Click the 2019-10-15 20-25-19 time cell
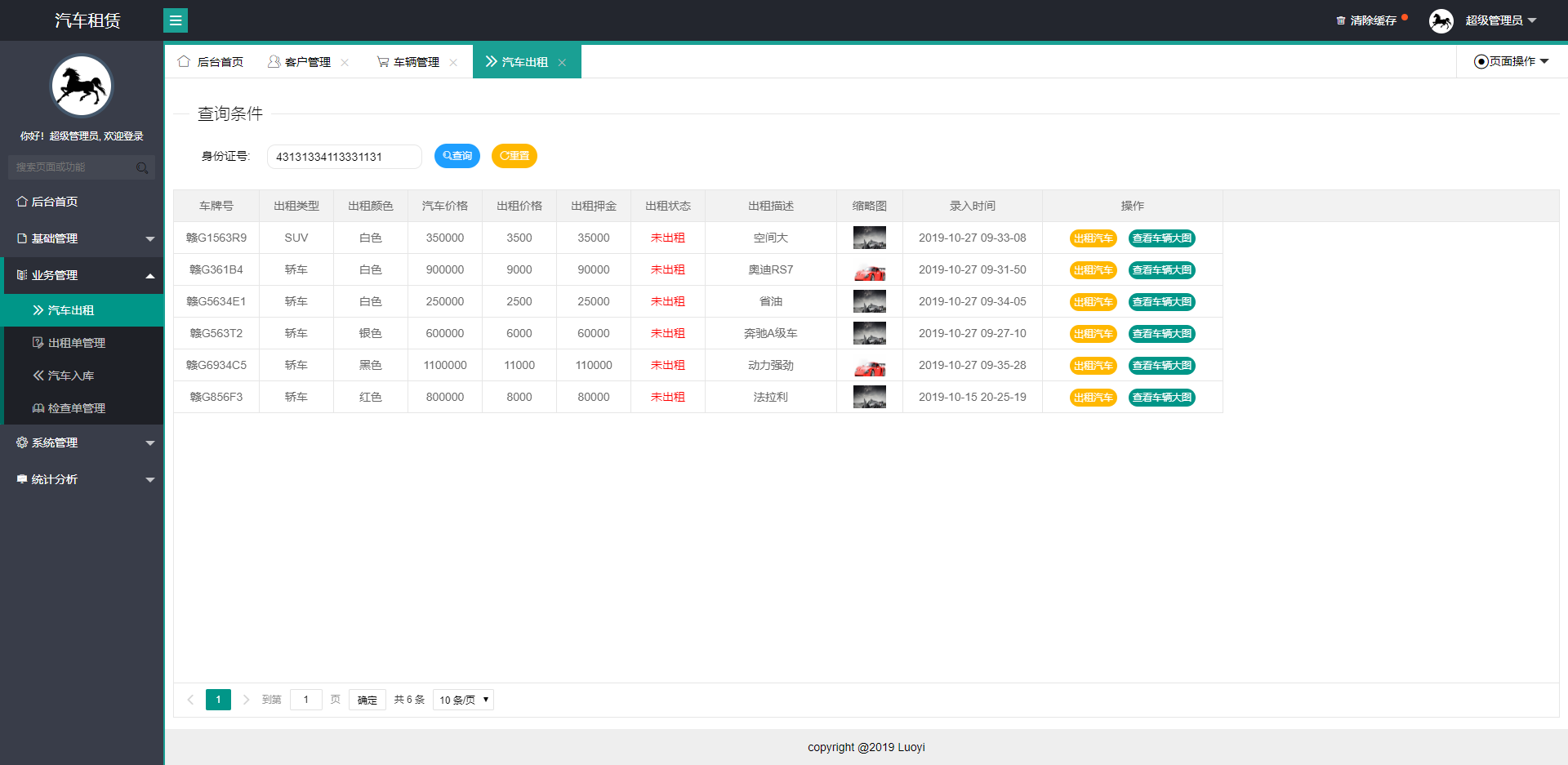Screen dimensions: 1568x765 (973, 397)
